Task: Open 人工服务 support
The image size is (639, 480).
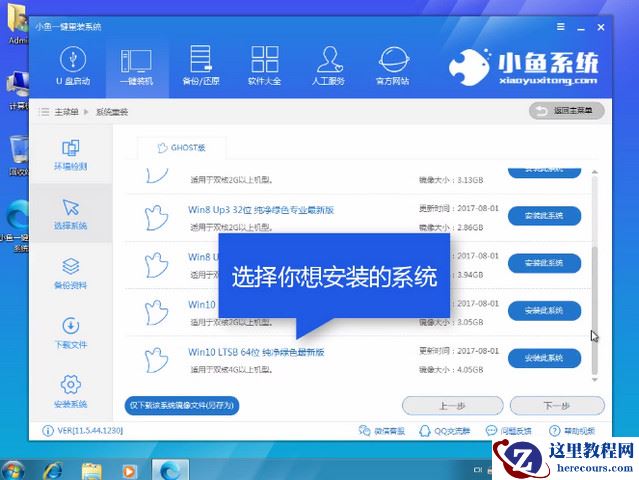Action: pyautogui.click(x=328, y=66)
